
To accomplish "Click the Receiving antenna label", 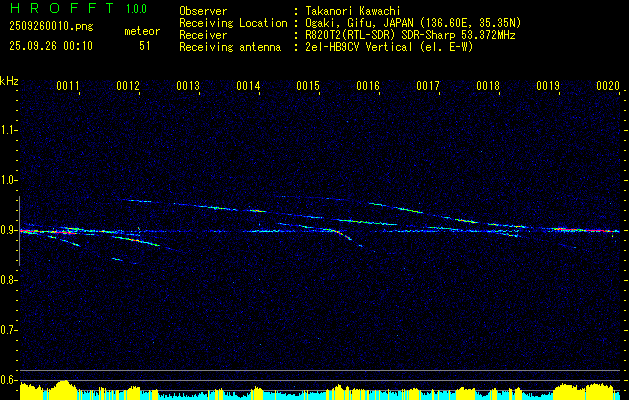I will 230,47.
